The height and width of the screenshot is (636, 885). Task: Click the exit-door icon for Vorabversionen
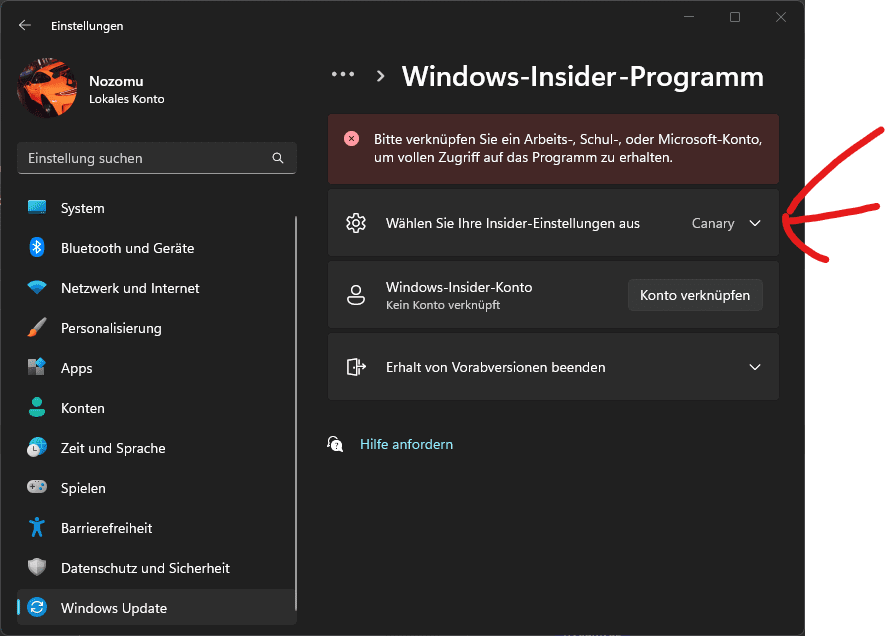(356, 367)
